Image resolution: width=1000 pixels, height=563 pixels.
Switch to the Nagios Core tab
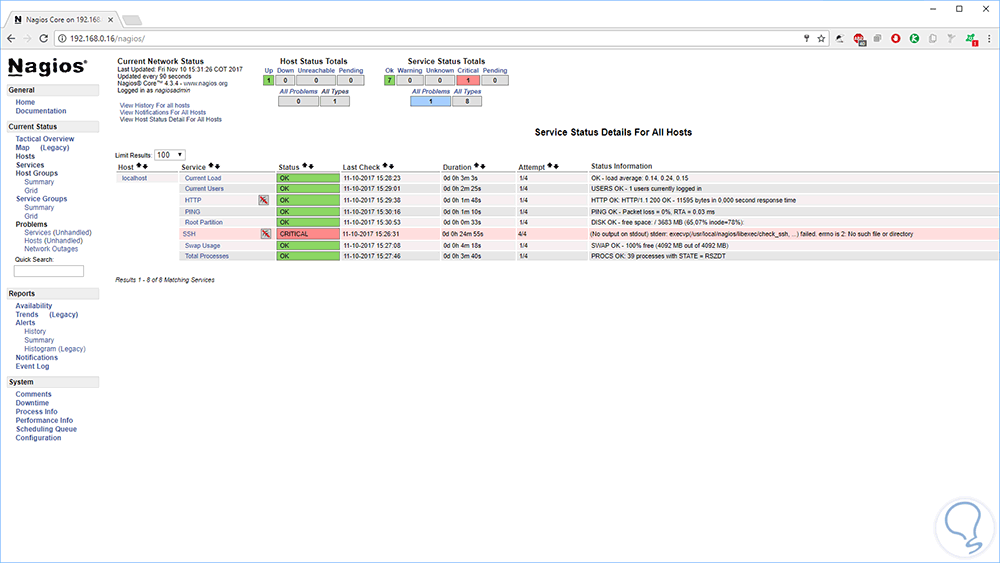(62, 20)
